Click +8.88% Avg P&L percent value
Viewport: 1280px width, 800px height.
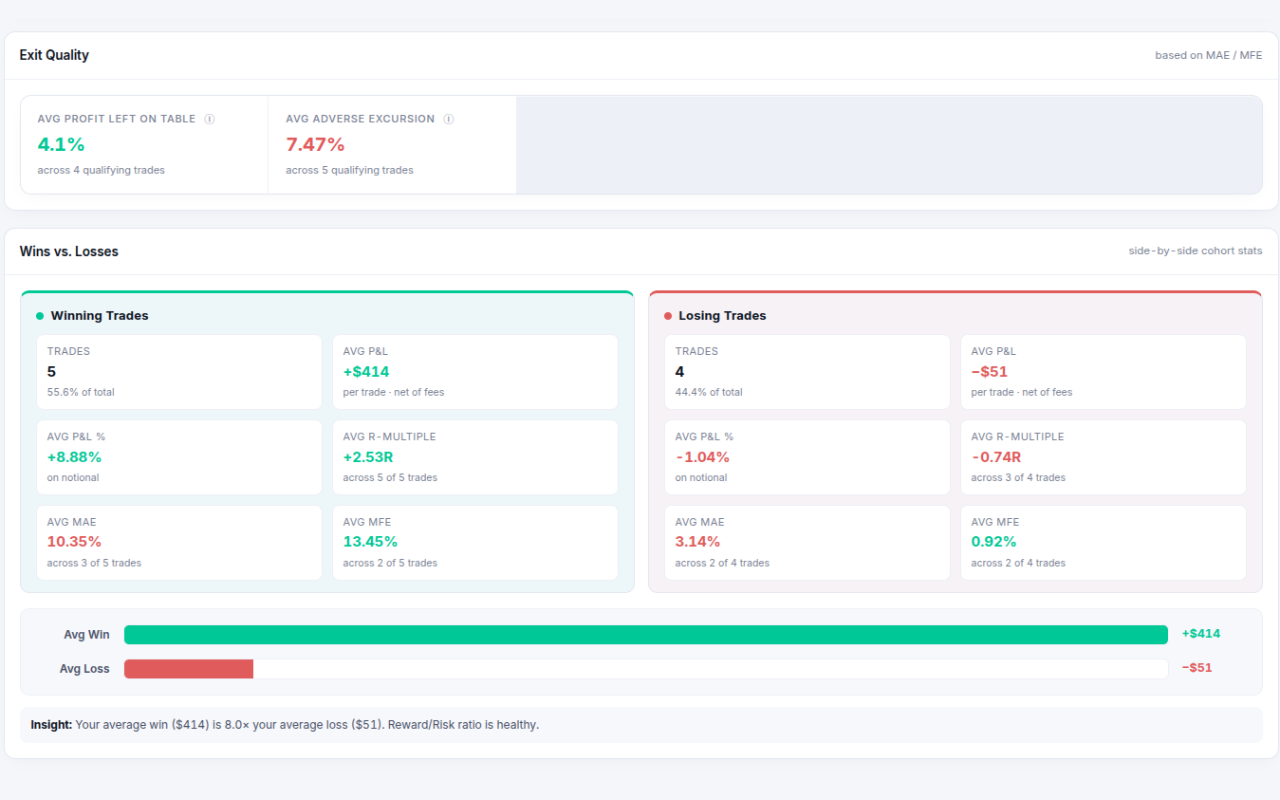[74, 457]
